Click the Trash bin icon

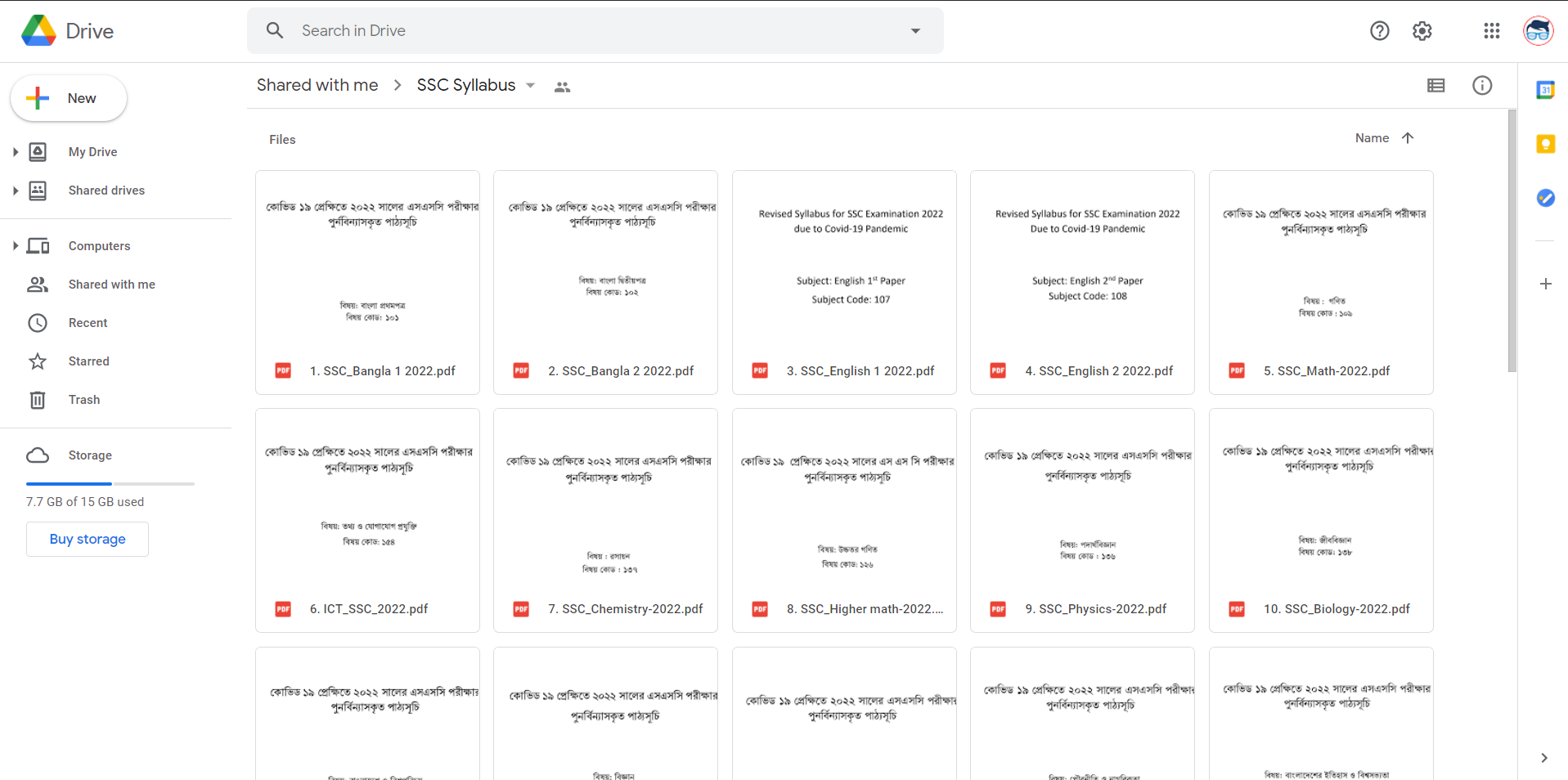(x=38, y=400)
